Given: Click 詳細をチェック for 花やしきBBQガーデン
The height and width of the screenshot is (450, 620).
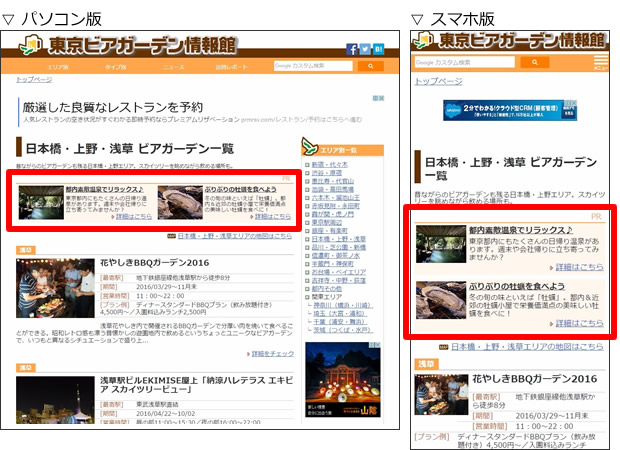Looking at the screenshot, I should pyautogui.click(x=273, y=353).
